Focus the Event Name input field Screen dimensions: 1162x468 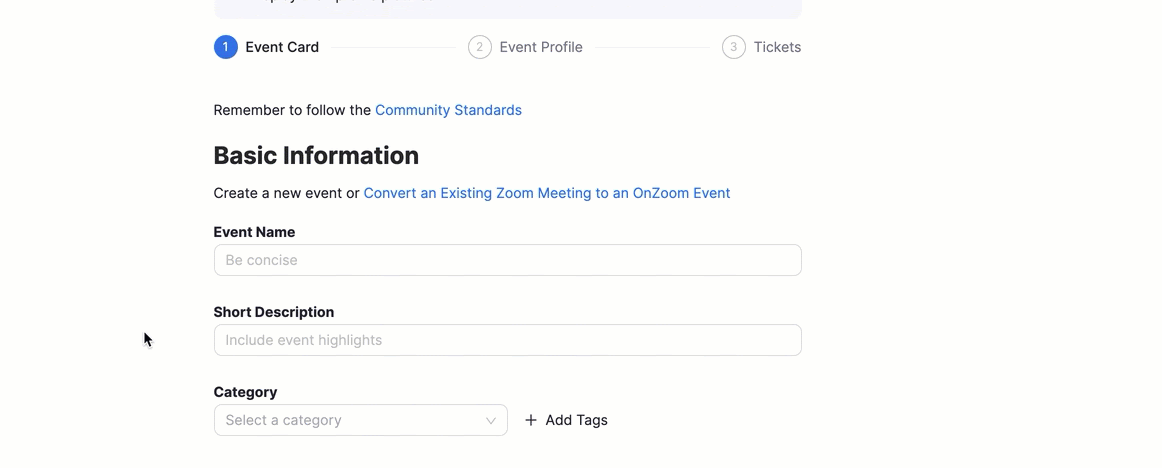(x=507, y=260)
